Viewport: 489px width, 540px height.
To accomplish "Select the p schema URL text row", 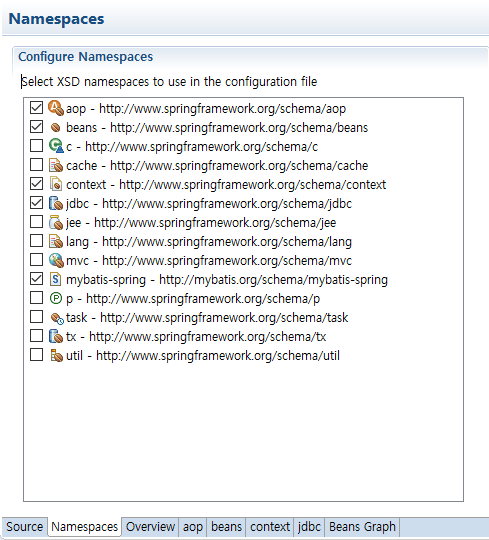I will coord(193,299).
